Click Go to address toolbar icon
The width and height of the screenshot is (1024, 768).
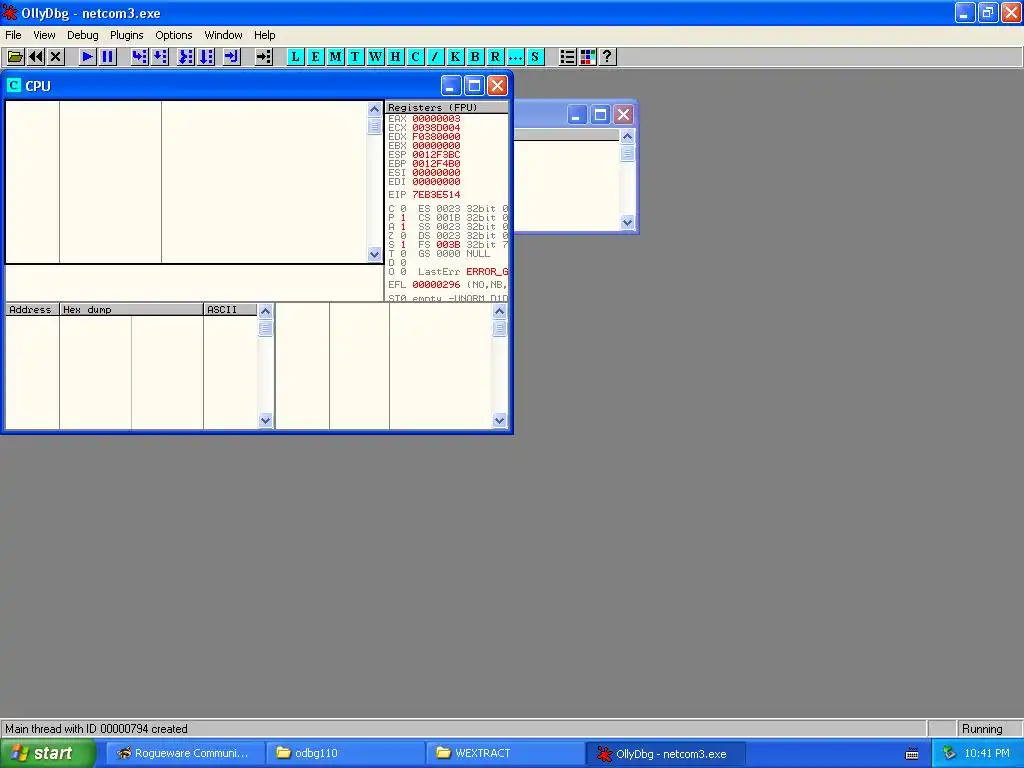(264, 57)
